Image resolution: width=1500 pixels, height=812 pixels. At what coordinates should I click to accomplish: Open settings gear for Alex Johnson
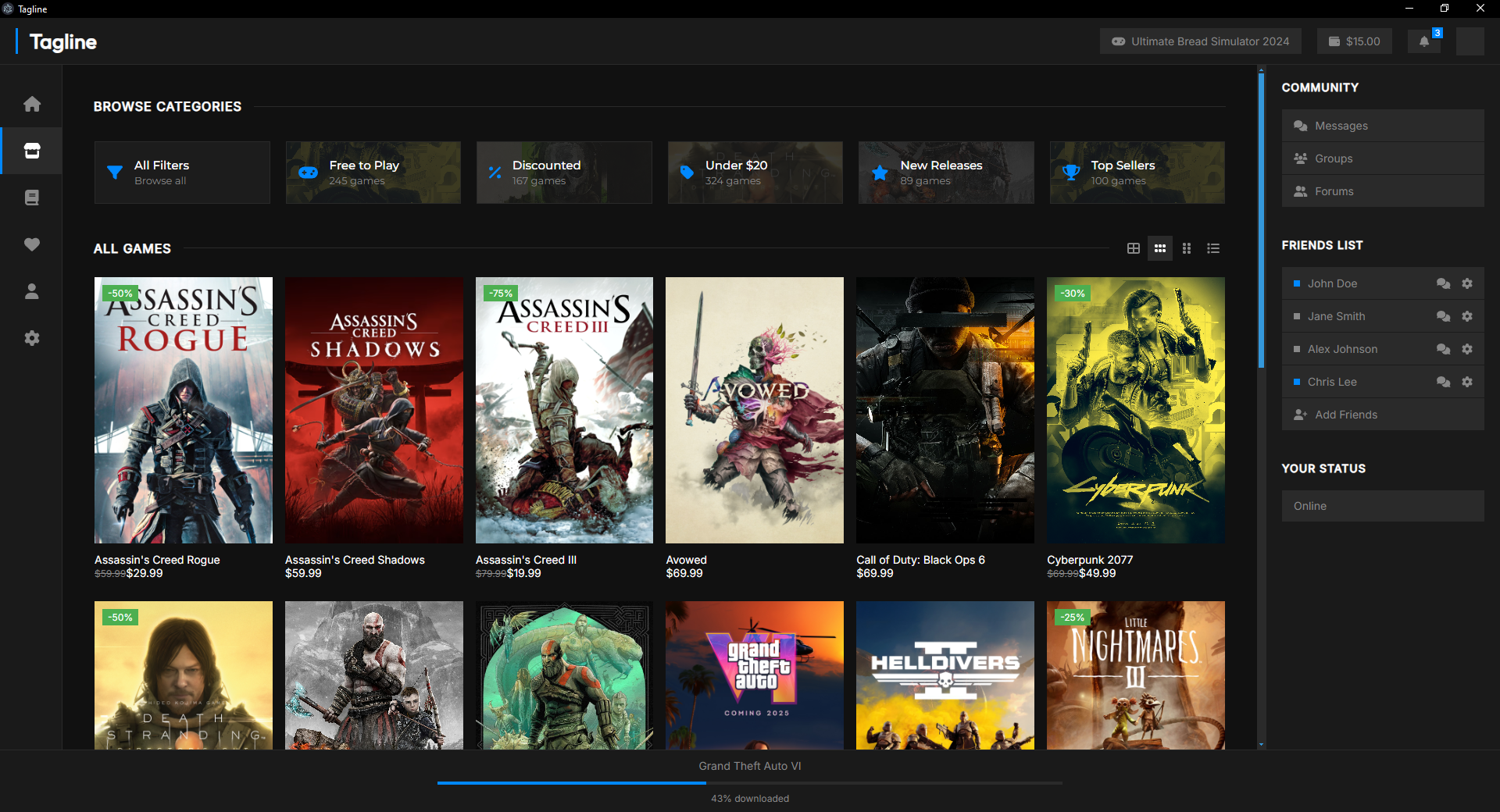click(x=1467, y=349)
